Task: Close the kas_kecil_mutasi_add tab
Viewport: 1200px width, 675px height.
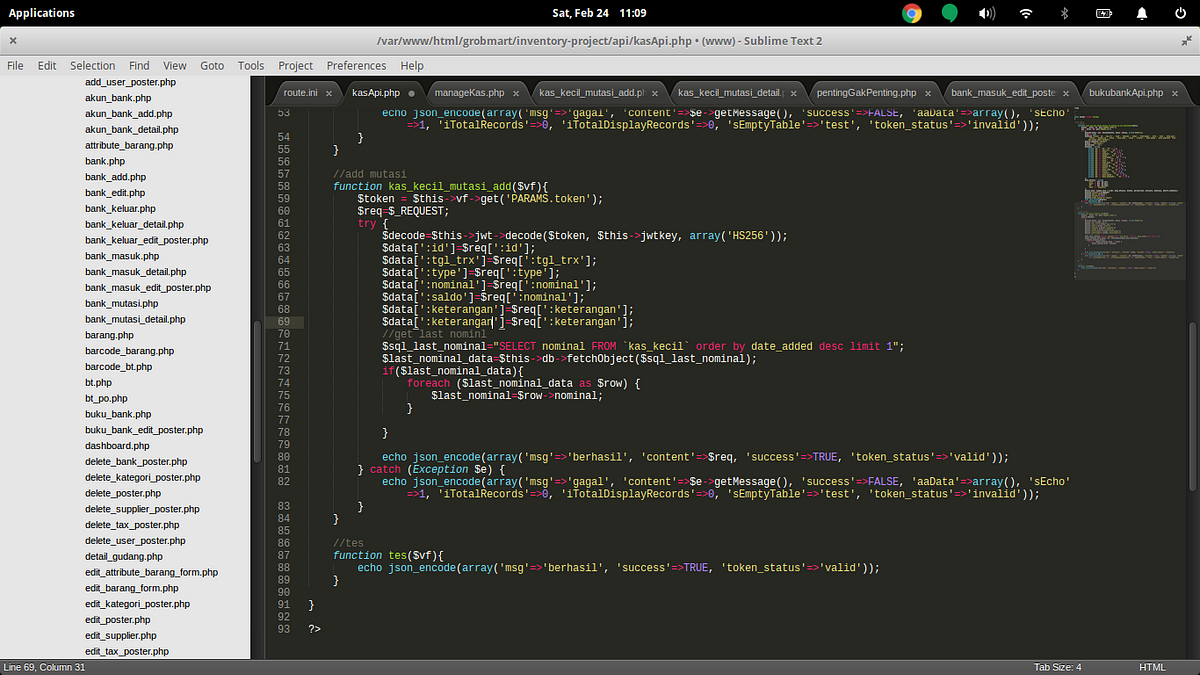Action: pos(653,92)
